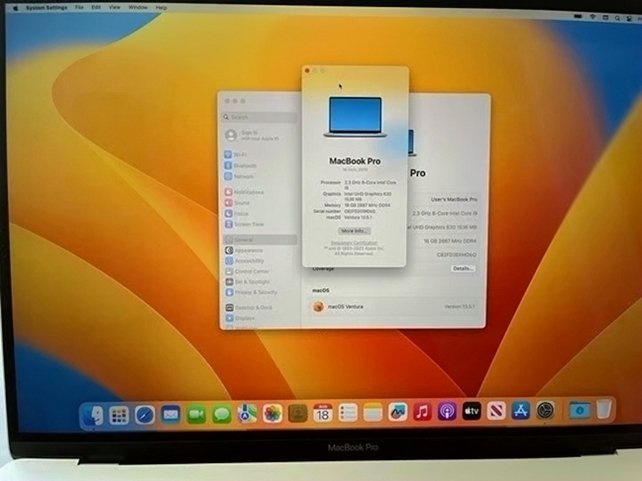Viewport: 642px width, 481px height.
Task: Open the Downloads folder in Dock
Action: coord(580,409)
